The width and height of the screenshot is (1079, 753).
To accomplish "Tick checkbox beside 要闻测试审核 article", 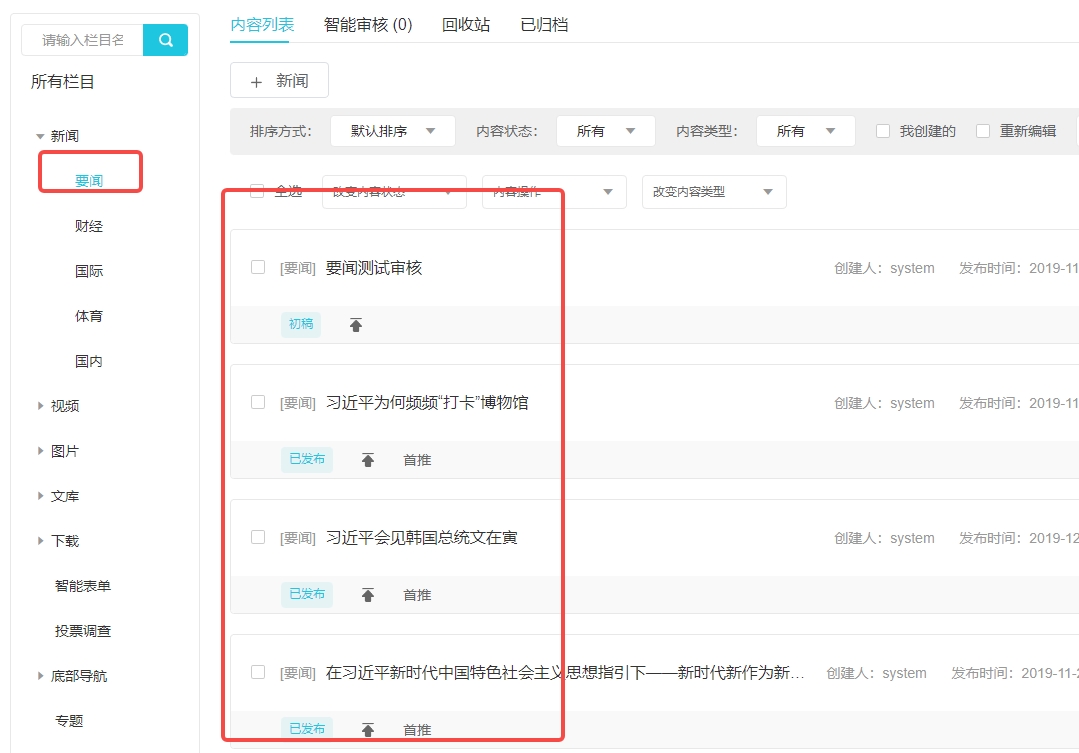I will pyautogui.click(x=258, y=267).
